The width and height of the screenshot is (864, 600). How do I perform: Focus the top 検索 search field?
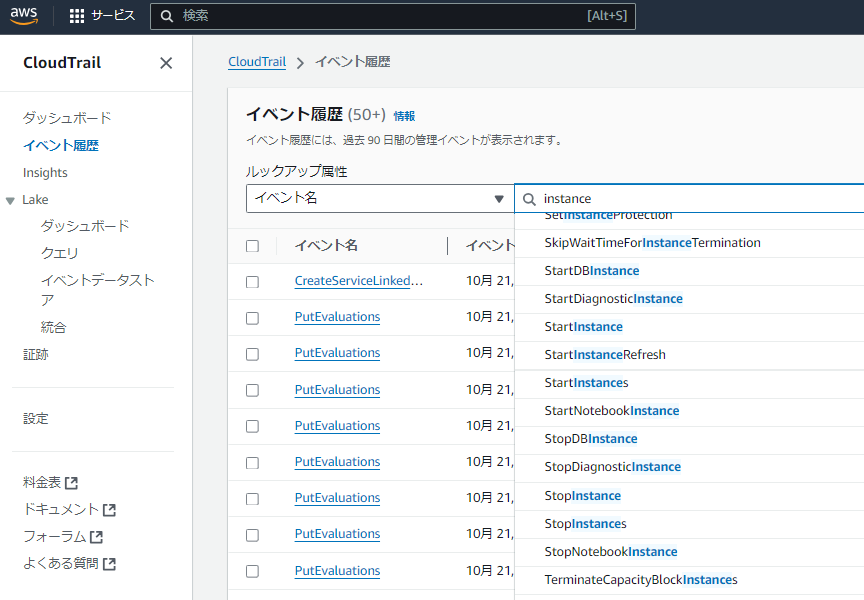pyautogui.click(x=393, y=16)
